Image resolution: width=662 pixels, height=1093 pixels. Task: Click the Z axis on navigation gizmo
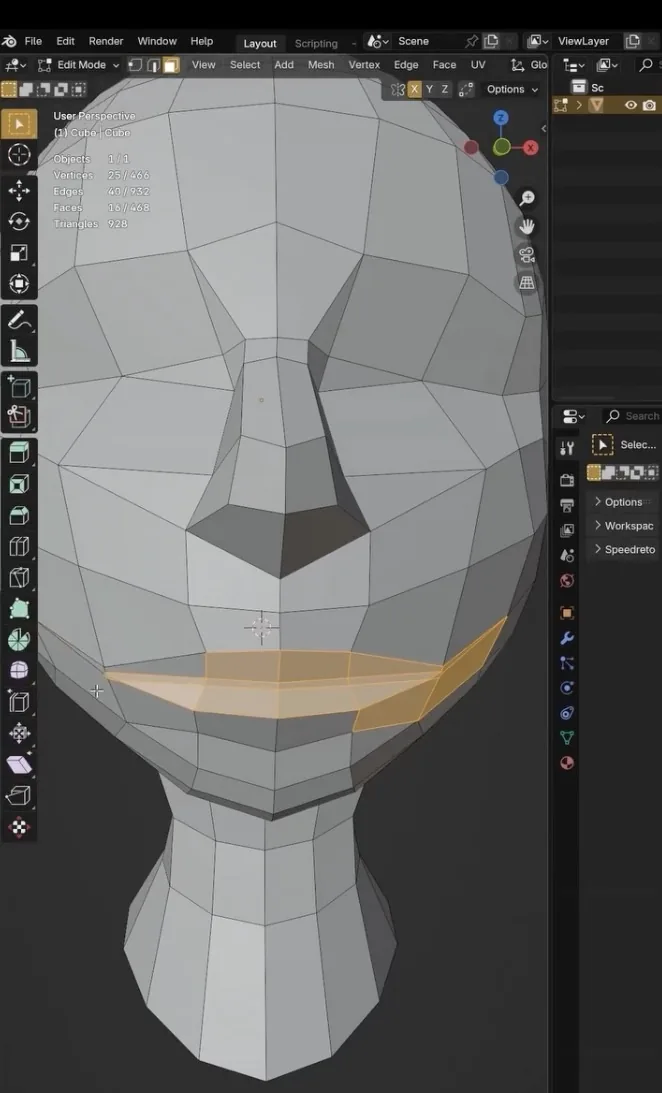tap(500, 118)
